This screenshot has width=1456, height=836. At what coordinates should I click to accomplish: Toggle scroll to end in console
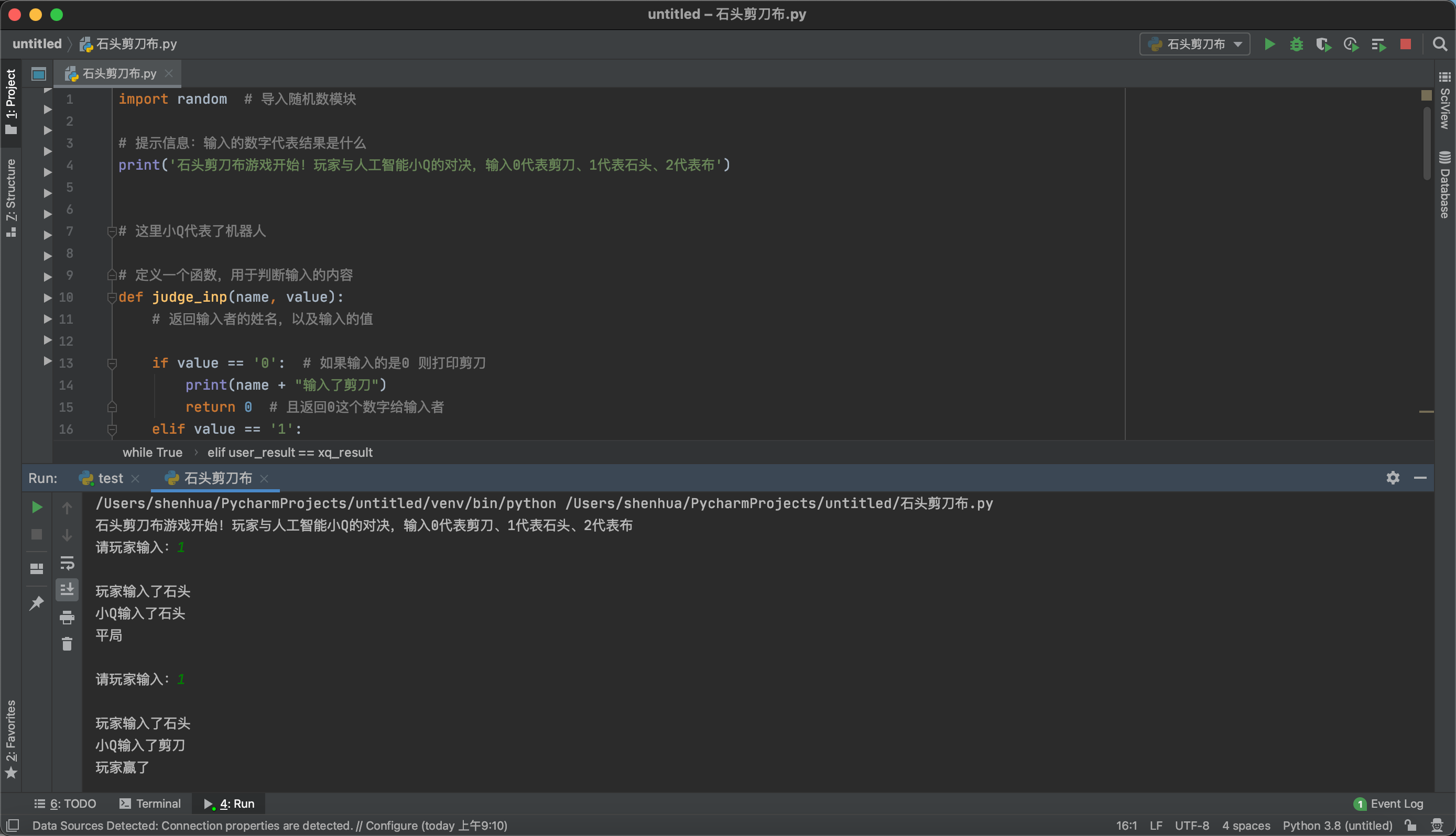tap(67, 590)
